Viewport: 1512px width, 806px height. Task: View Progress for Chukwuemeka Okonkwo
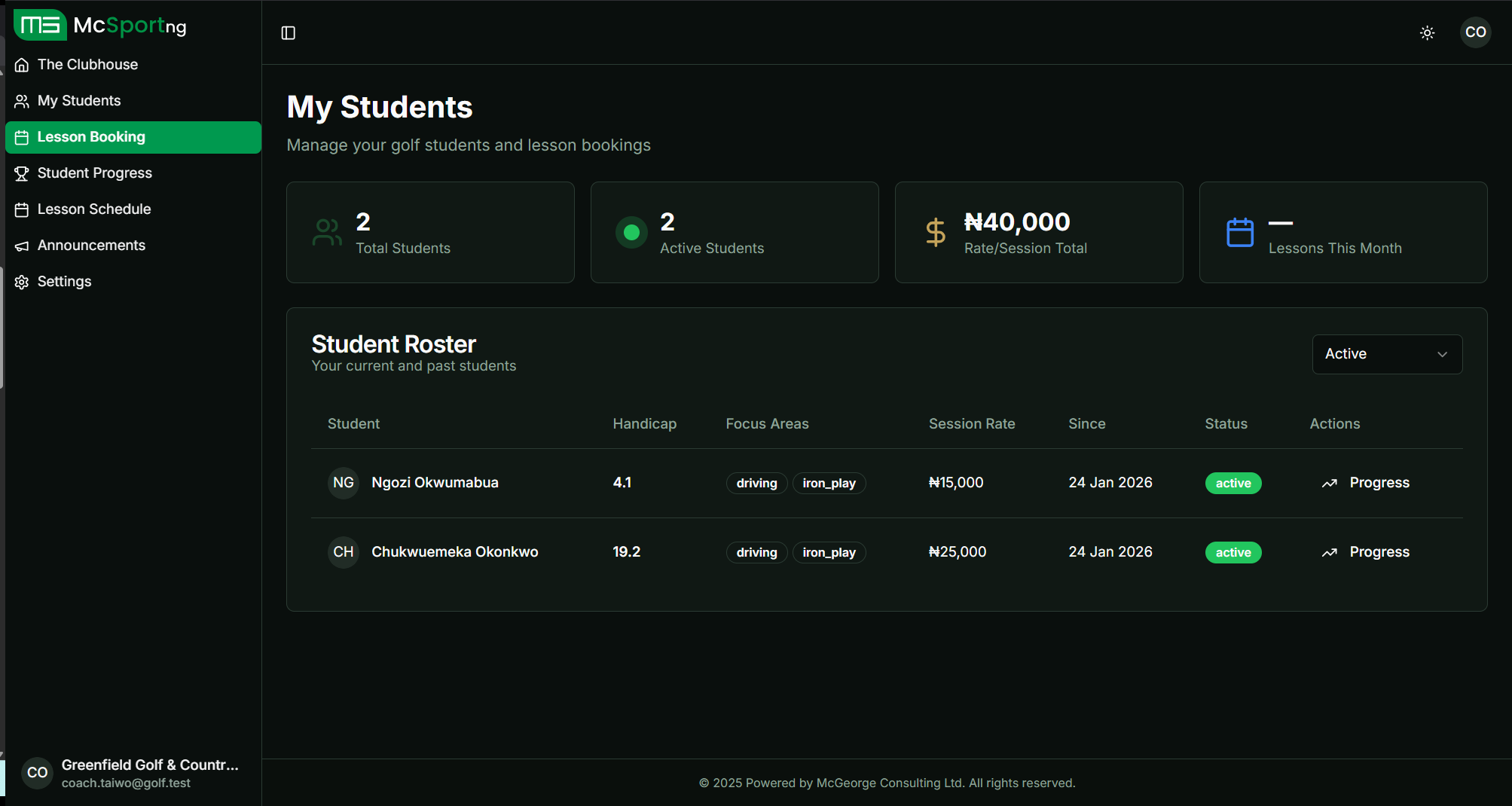pos(1365,552)
